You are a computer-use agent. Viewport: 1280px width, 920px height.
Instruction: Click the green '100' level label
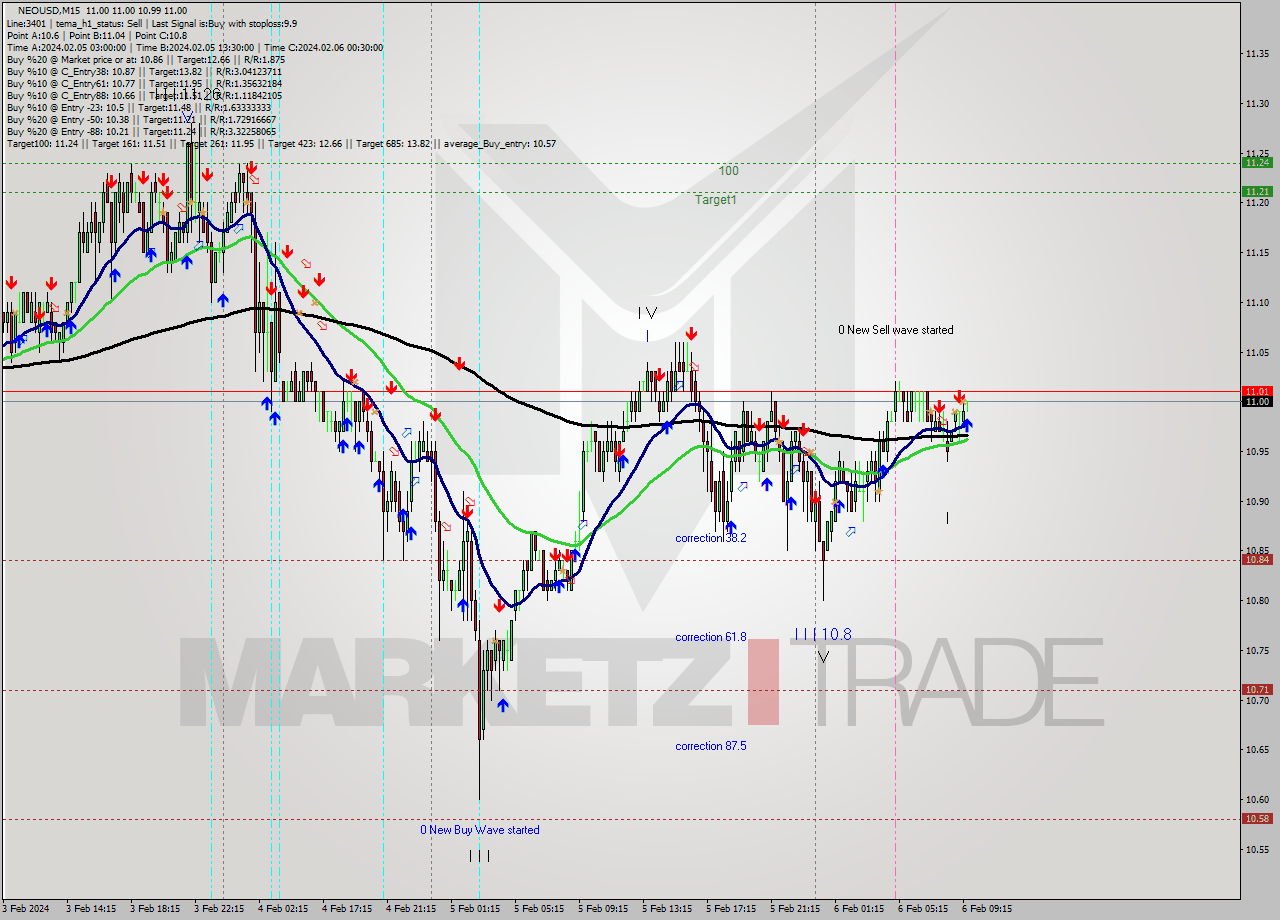(x=728, y=171)
